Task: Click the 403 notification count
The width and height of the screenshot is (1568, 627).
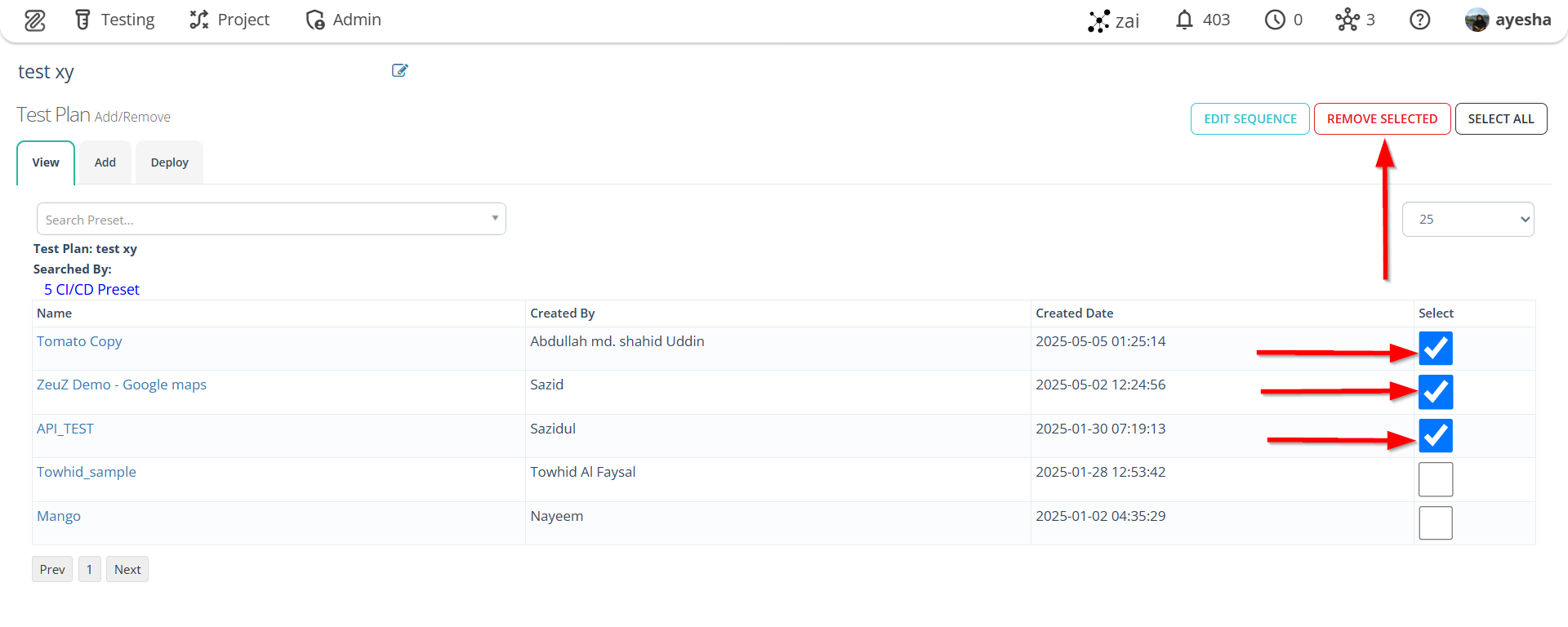Action: 1216,20
